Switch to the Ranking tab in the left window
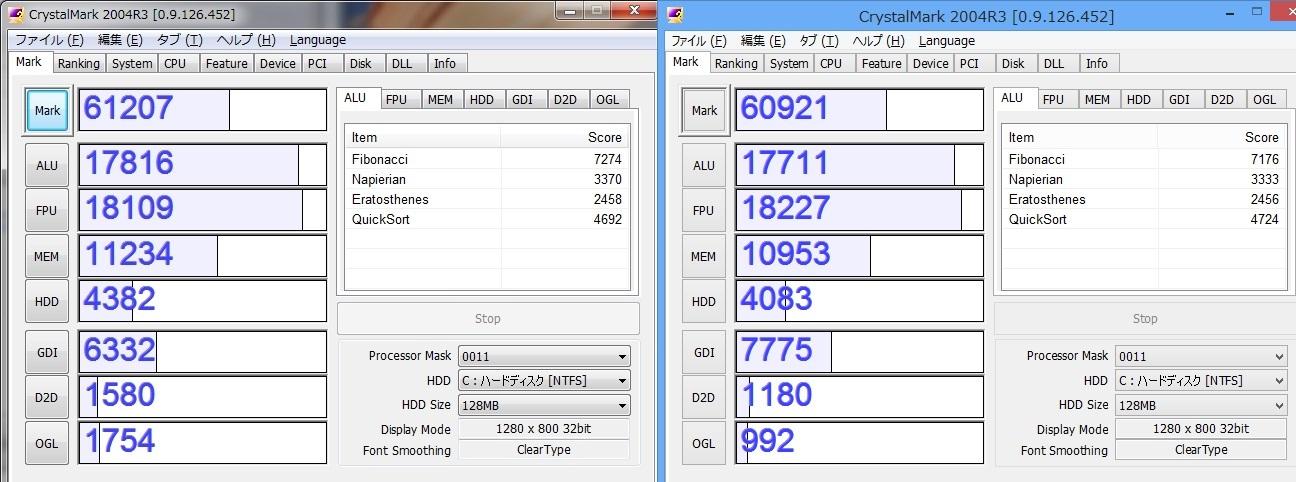This screenshot has width=1296, height=482. (78, 63)
